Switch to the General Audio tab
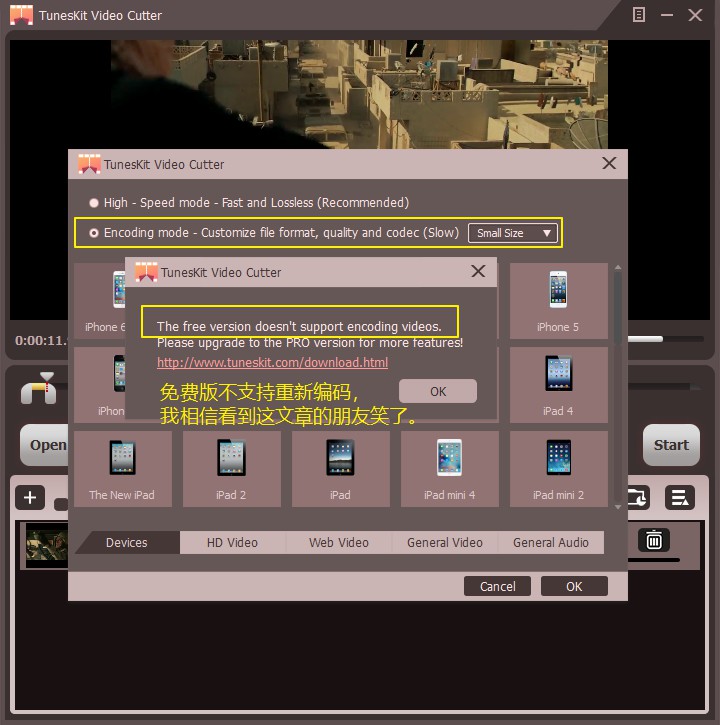The width and height of the screenshot is (720, 725). tap(551, 542)
